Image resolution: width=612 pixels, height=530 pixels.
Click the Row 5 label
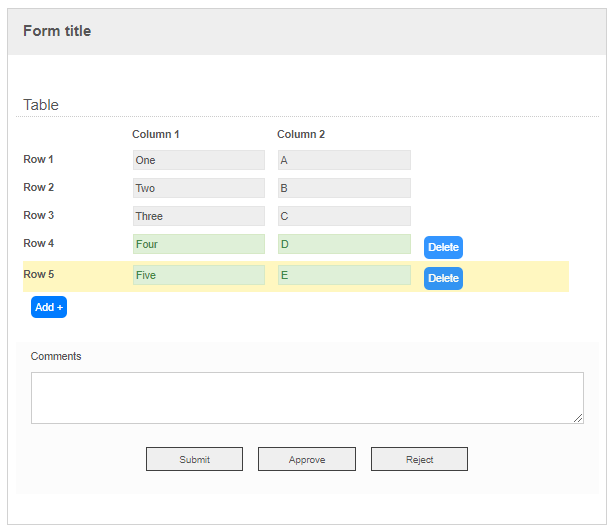coord(39,274)
